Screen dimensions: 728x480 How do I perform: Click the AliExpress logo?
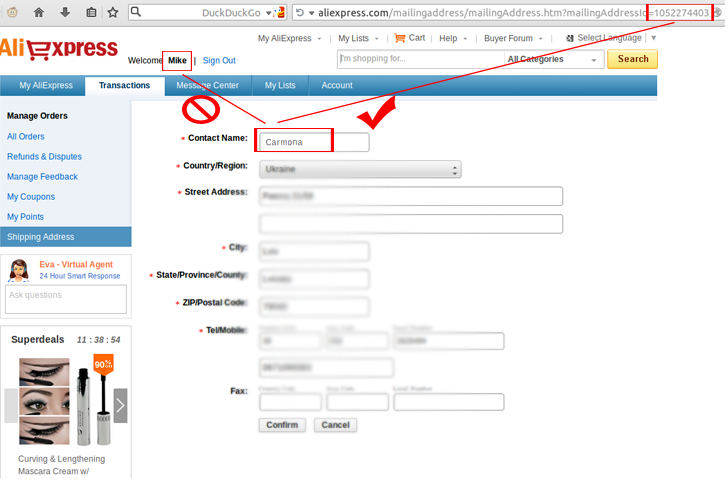click(x=59, y=49)
